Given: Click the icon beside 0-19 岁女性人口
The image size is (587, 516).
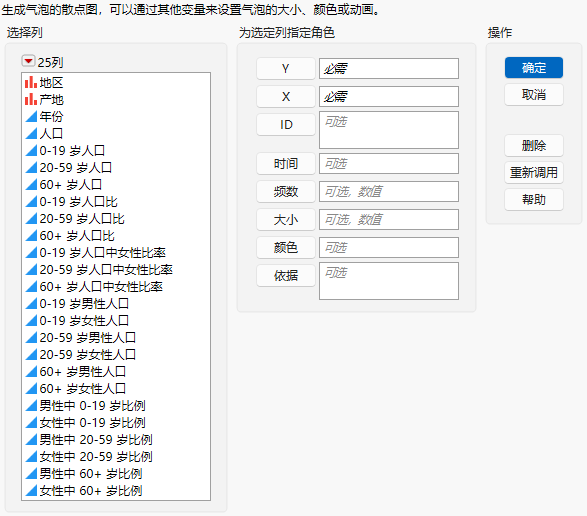Looking at the screenshot, I should pyautogui.click(x=31, y=321).
